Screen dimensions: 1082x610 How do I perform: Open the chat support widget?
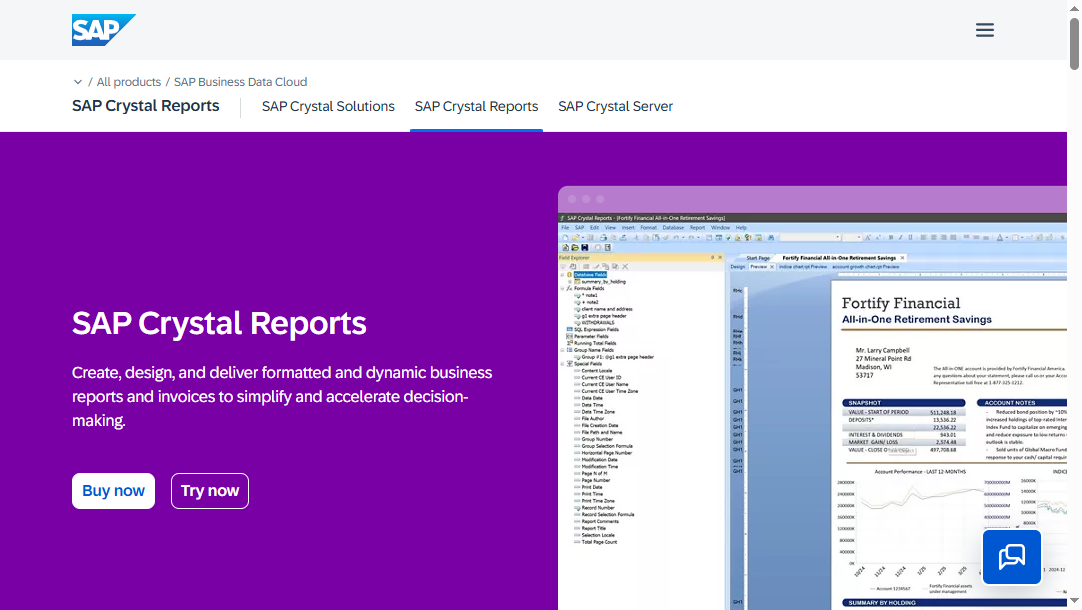pyautogui.click(x=1012, y=557)
